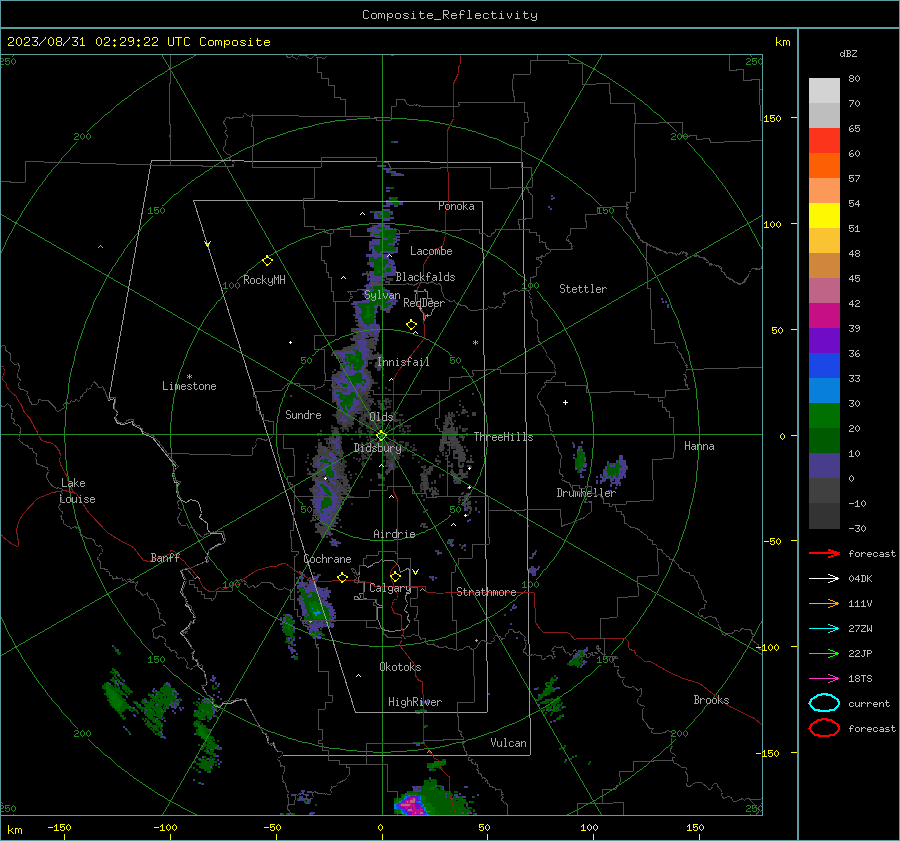Select the red 60 dBZ color swatch
This screenshot has height=841, width=900.
click(824, 141)
